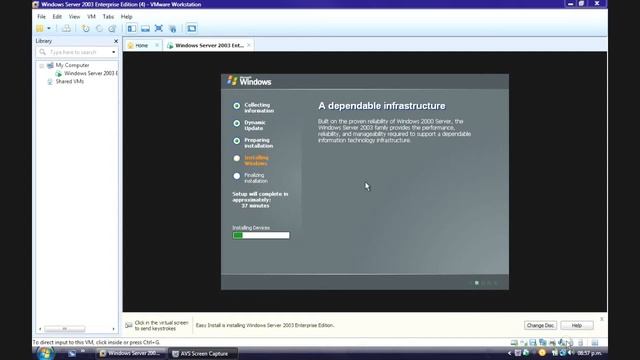
Task: Enter full screen mode icon
Action: pos(159,28)
